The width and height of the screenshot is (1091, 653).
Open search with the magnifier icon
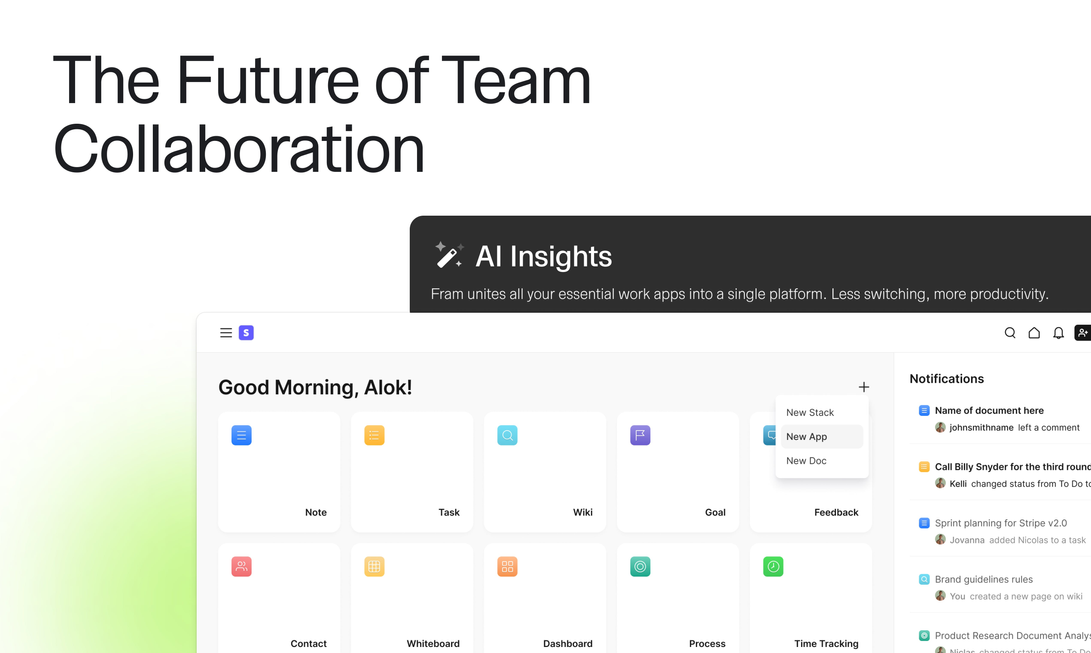pyautogui.click(x=1010, y=333)
